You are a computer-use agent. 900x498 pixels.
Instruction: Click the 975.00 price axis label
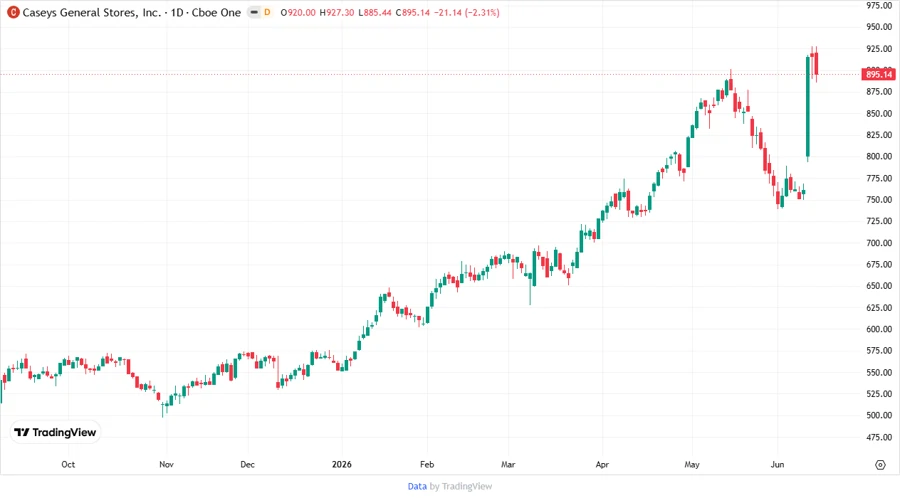coord(879,5)
